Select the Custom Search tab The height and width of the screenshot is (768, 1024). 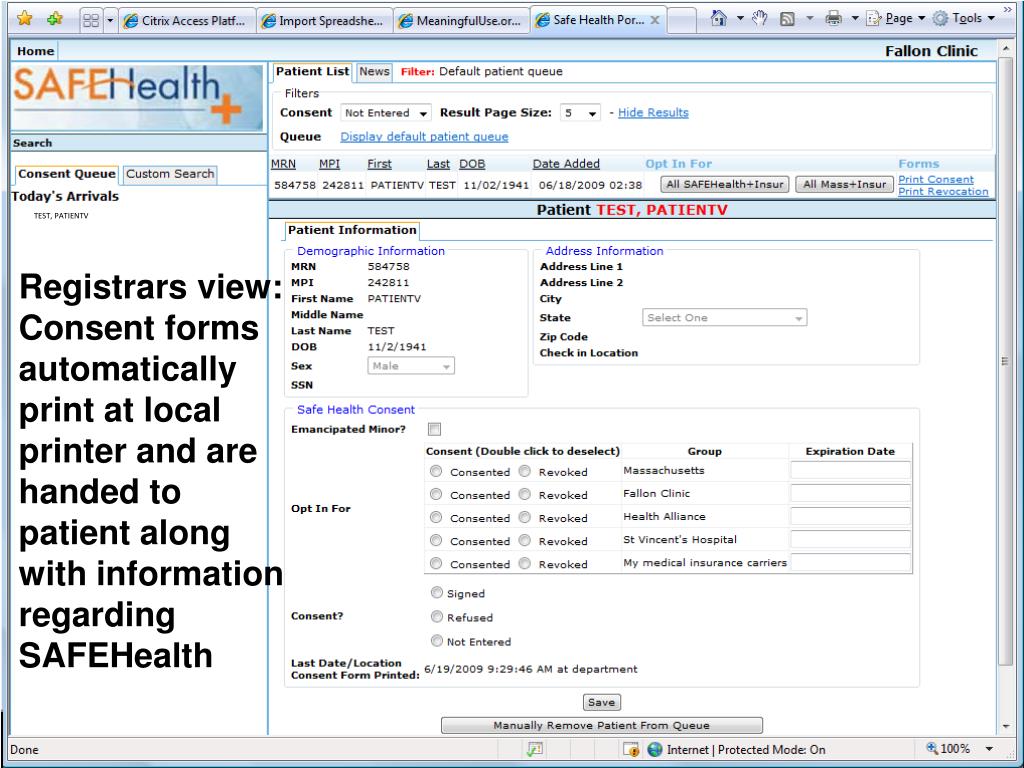pos(170,174)
